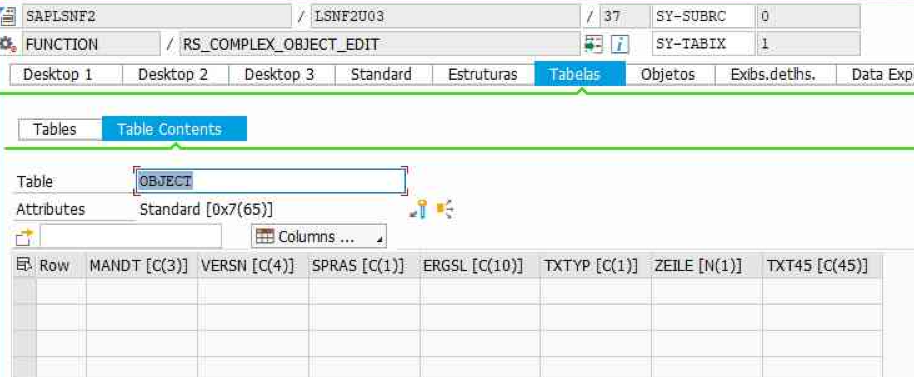The height and width of the screenshot is (377, 914).
Task: Click the insert row icon left of the empty field
Action: click(x=25, y=237)
